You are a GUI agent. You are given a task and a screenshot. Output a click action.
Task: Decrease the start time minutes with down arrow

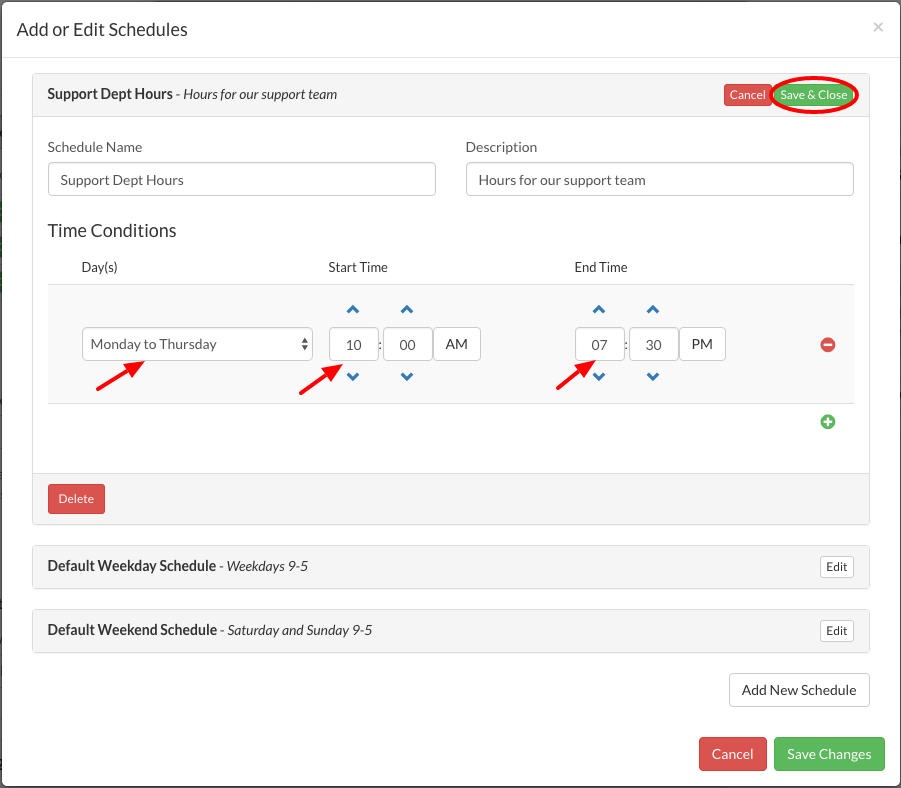click(407, 377)
